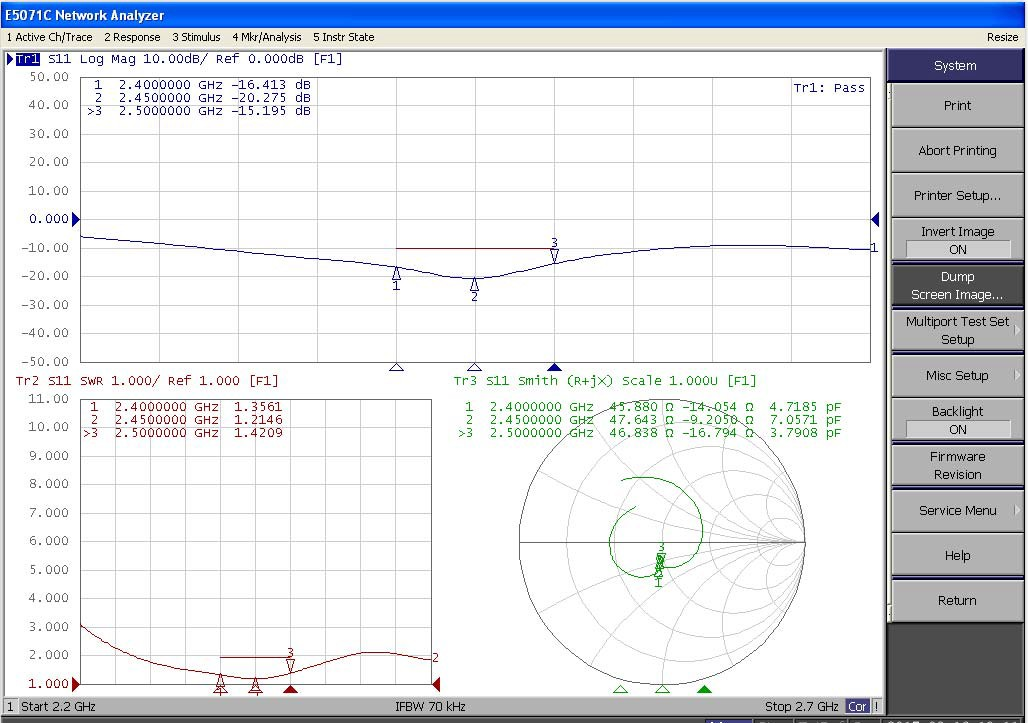1028x723 pixels.
Task: Select active marker 3 on Log Mag trace
Action: [554, 255]
